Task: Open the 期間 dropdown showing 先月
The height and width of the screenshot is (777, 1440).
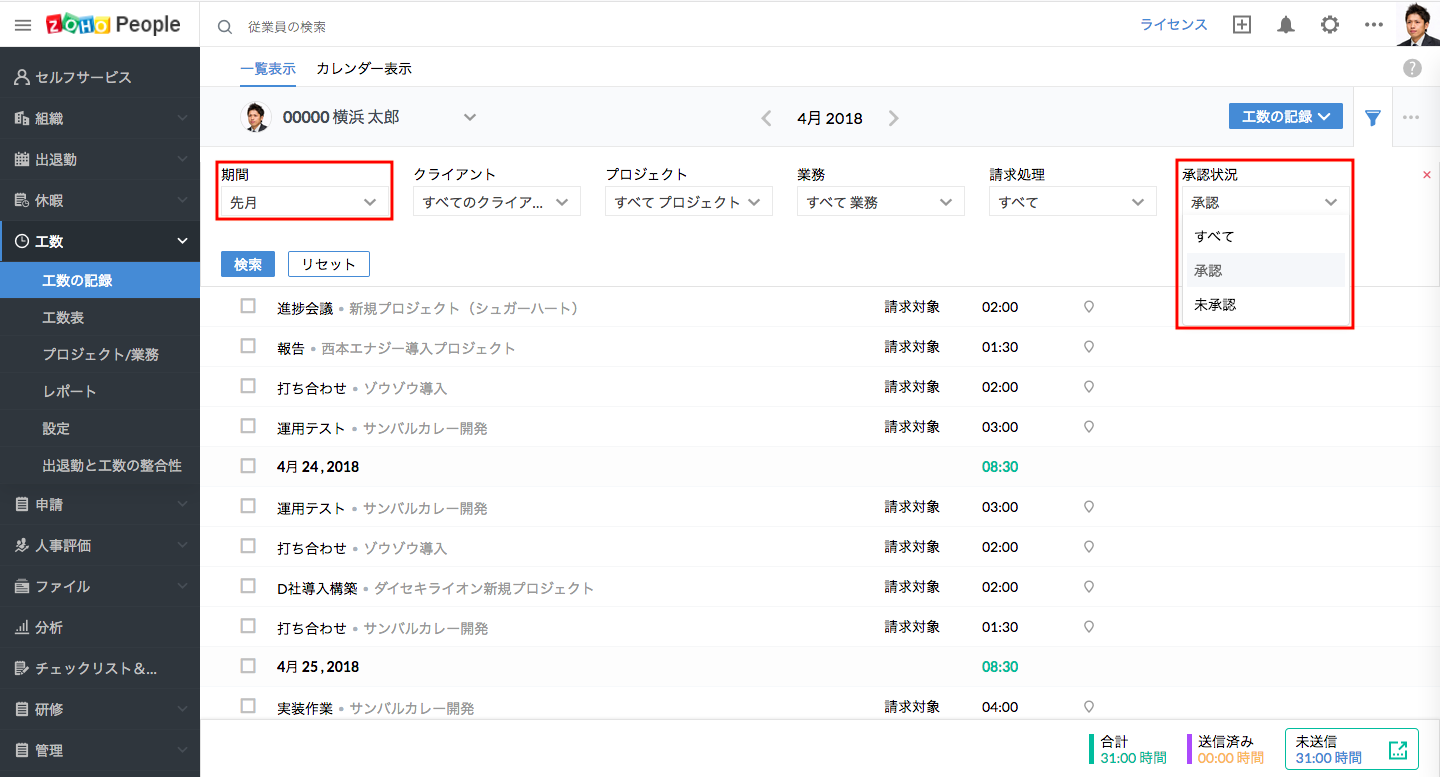Action: 304,202
